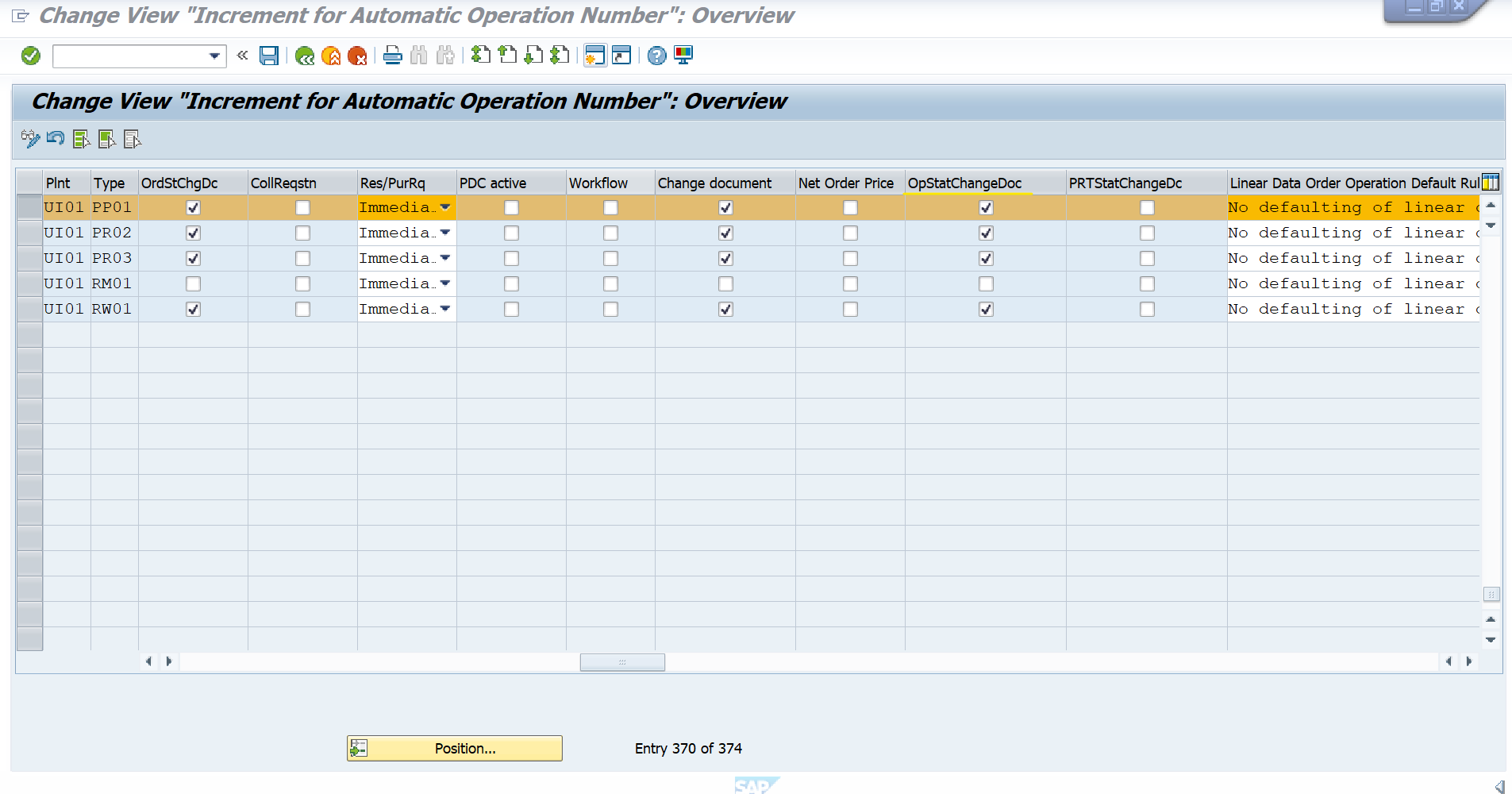Select the Net Order Price column header

pyautogui.click(x=846, y=183)
